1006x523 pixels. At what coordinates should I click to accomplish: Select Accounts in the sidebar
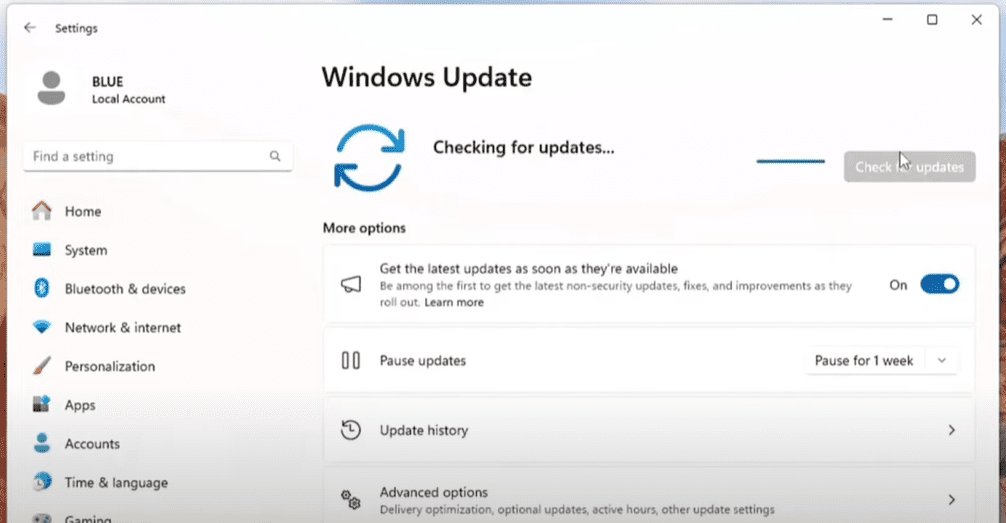pyautogui.click(x=92, y=444)
